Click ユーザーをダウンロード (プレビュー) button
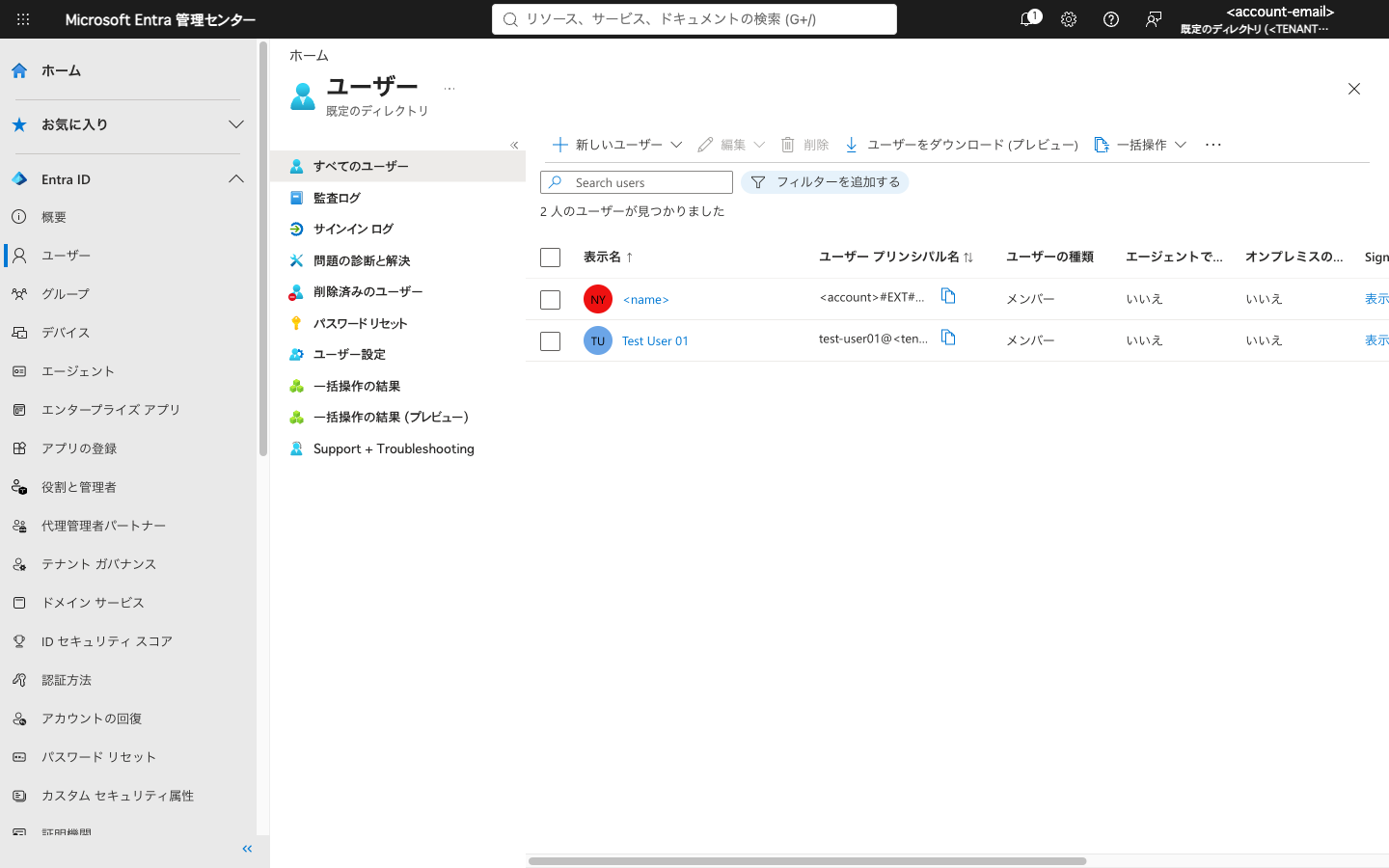The width and height of the screenshot is (1389, 868). 962,145
